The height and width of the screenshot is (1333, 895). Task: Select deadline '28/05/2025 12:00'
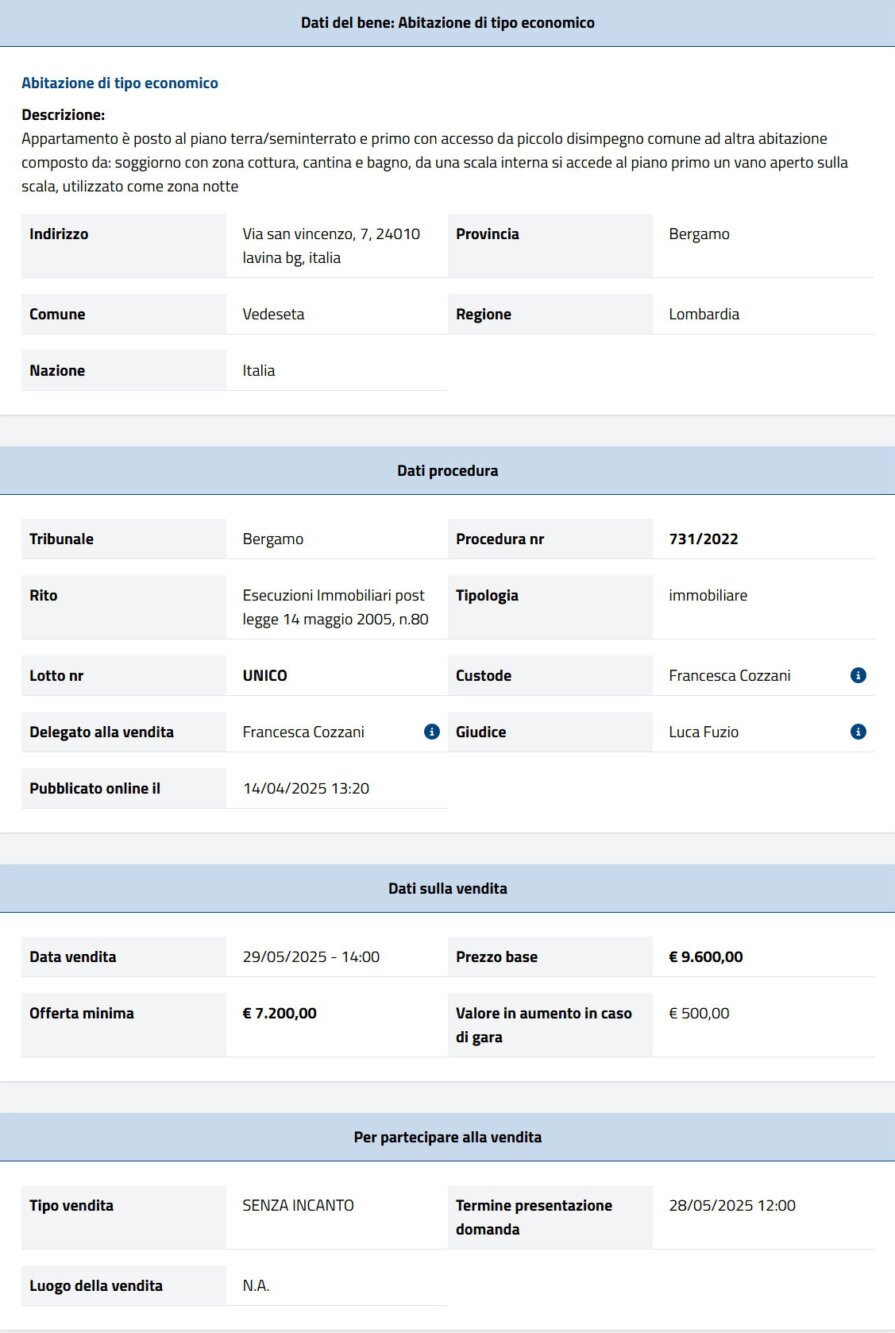732,1205
